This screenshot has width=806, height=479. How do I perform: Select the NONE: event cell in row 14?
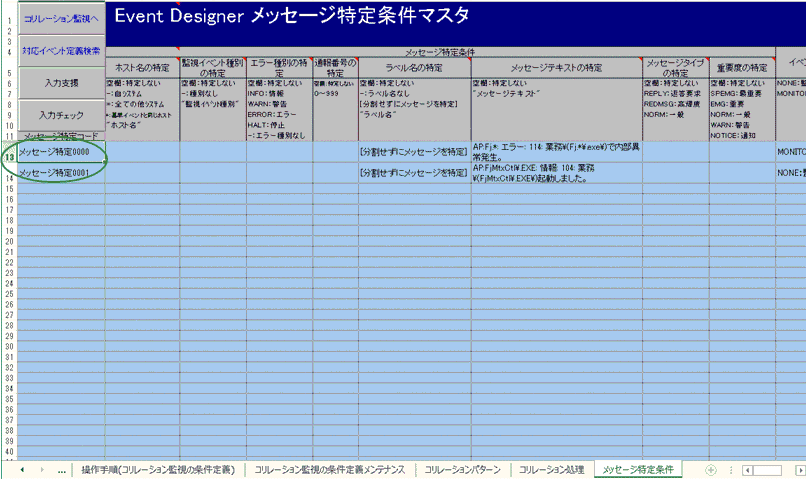[x=791, y=173]
